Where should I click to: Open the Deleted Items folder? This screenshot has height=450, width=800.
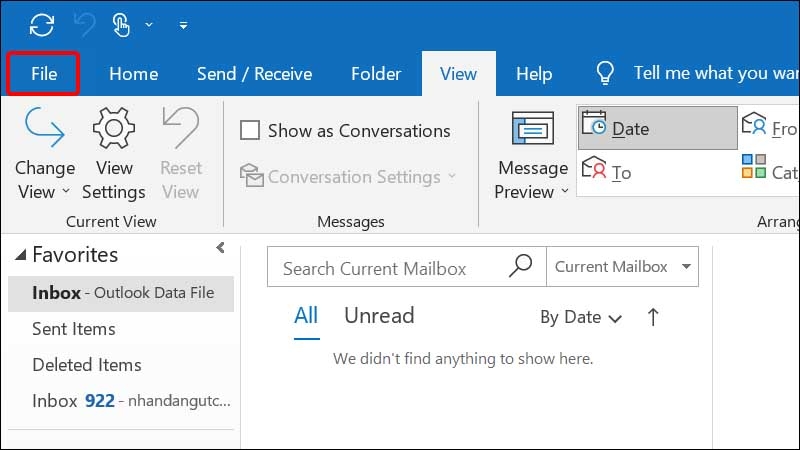(121, 365)
